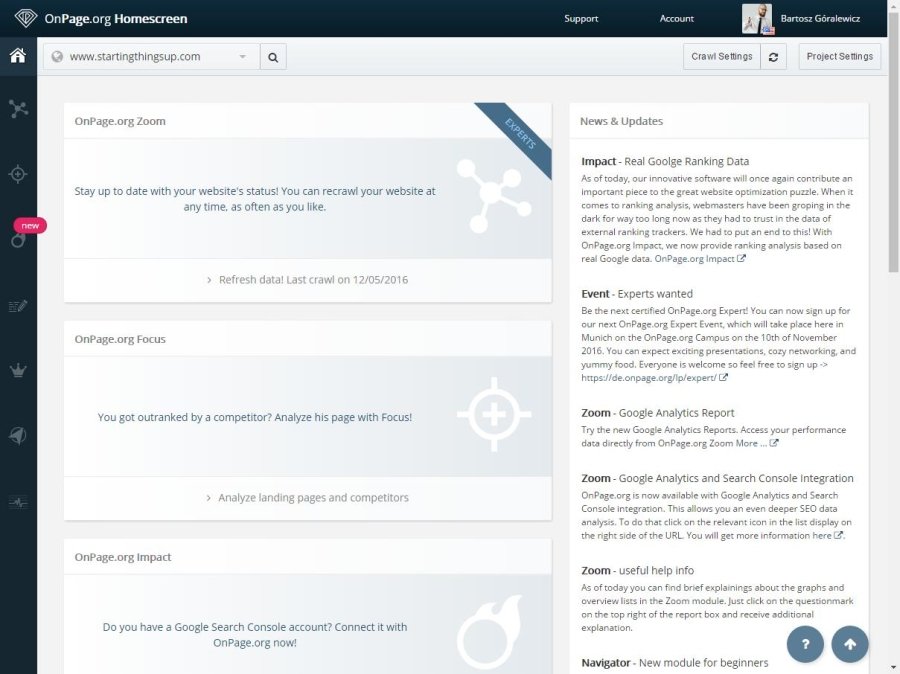Click the refresh crawl icon button
This screenshot has height=674, width=900.
[773, 57]
